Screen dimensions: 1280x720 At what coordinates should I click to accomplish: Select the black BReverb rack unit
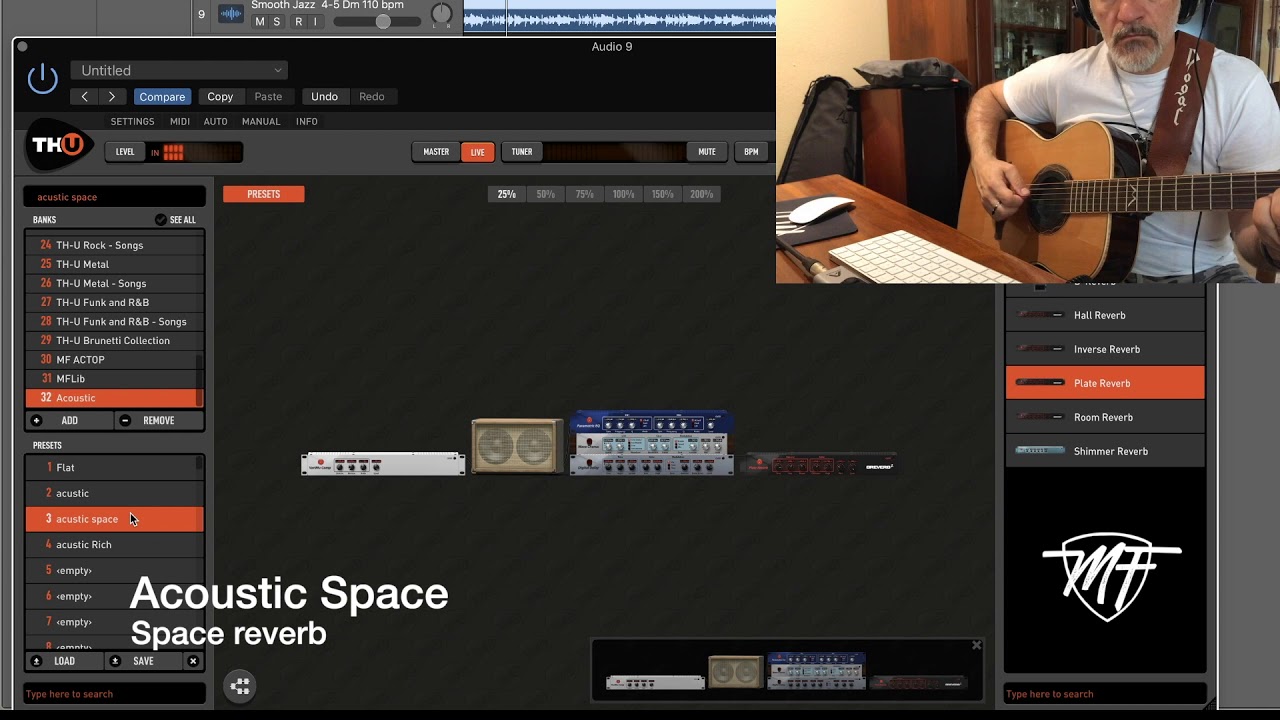click(x=817, y=465)
